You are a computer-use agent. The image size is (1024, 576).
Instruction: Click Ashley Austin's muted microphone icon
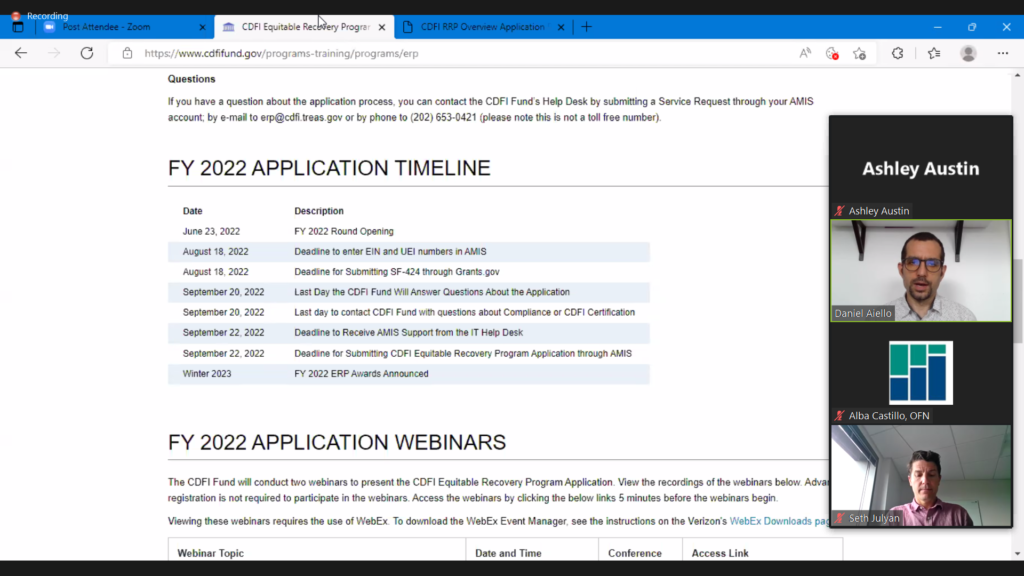840,211
